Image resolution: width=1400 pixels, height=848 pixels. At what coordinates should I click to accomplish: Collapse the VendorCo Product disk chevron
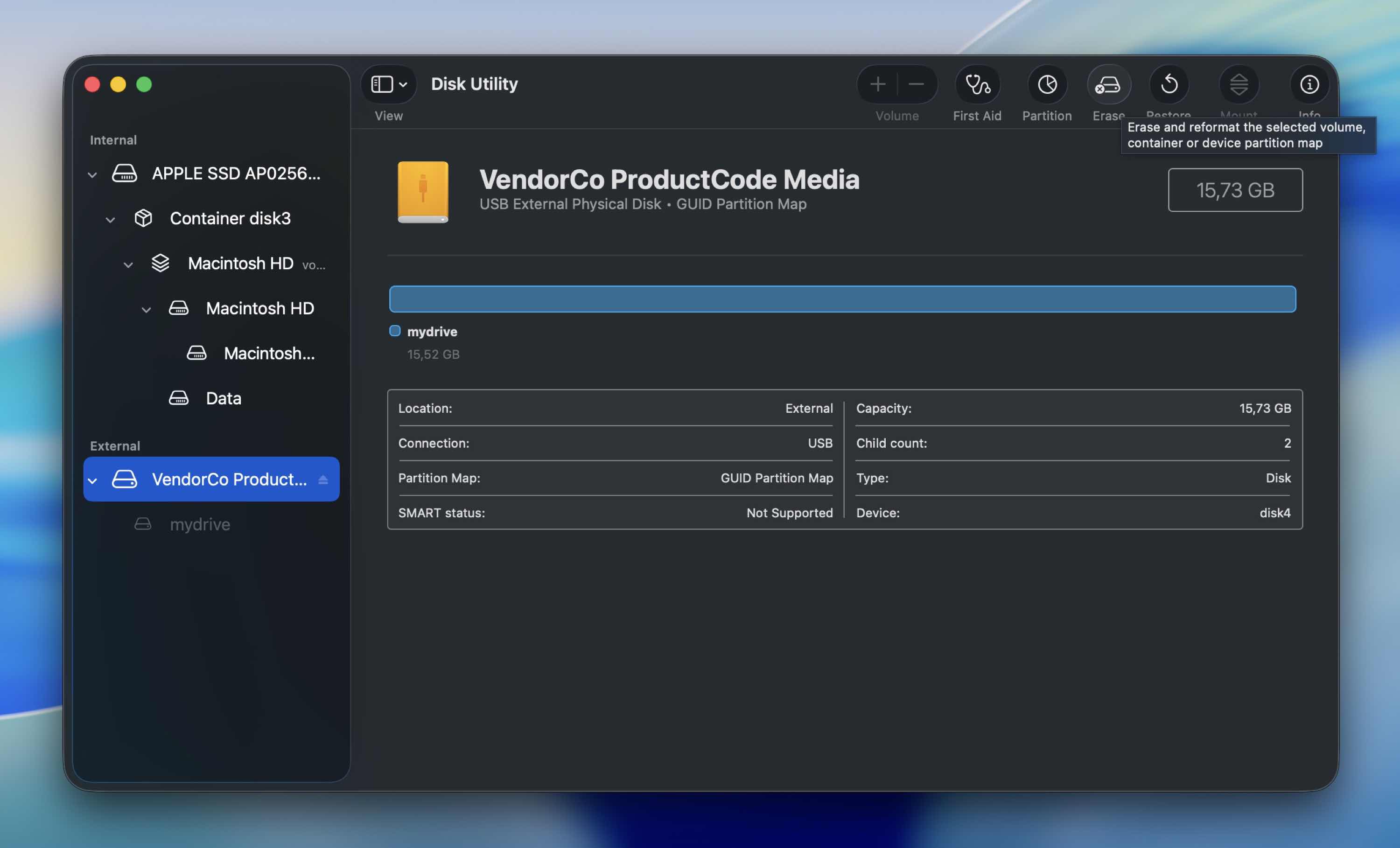92,480
